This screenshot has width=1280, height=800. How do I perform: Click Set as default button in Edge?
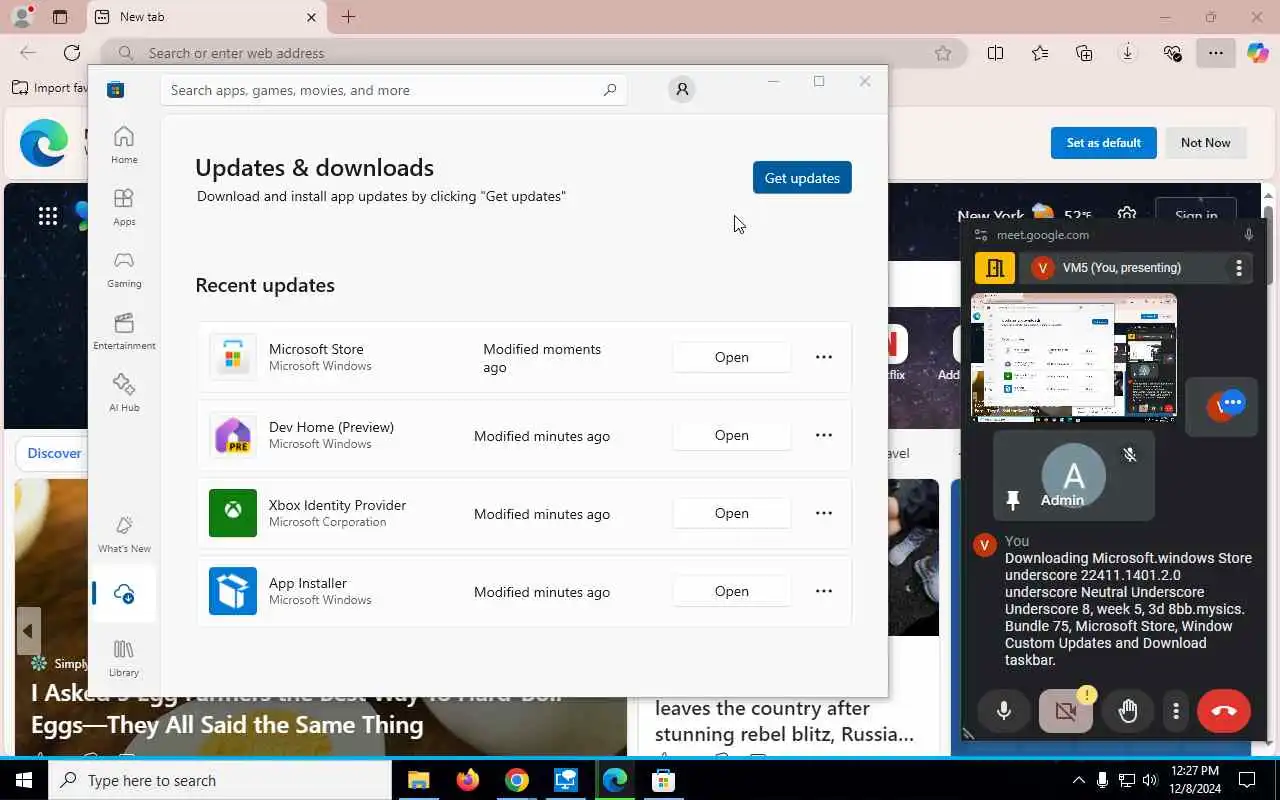[1104, 143]
